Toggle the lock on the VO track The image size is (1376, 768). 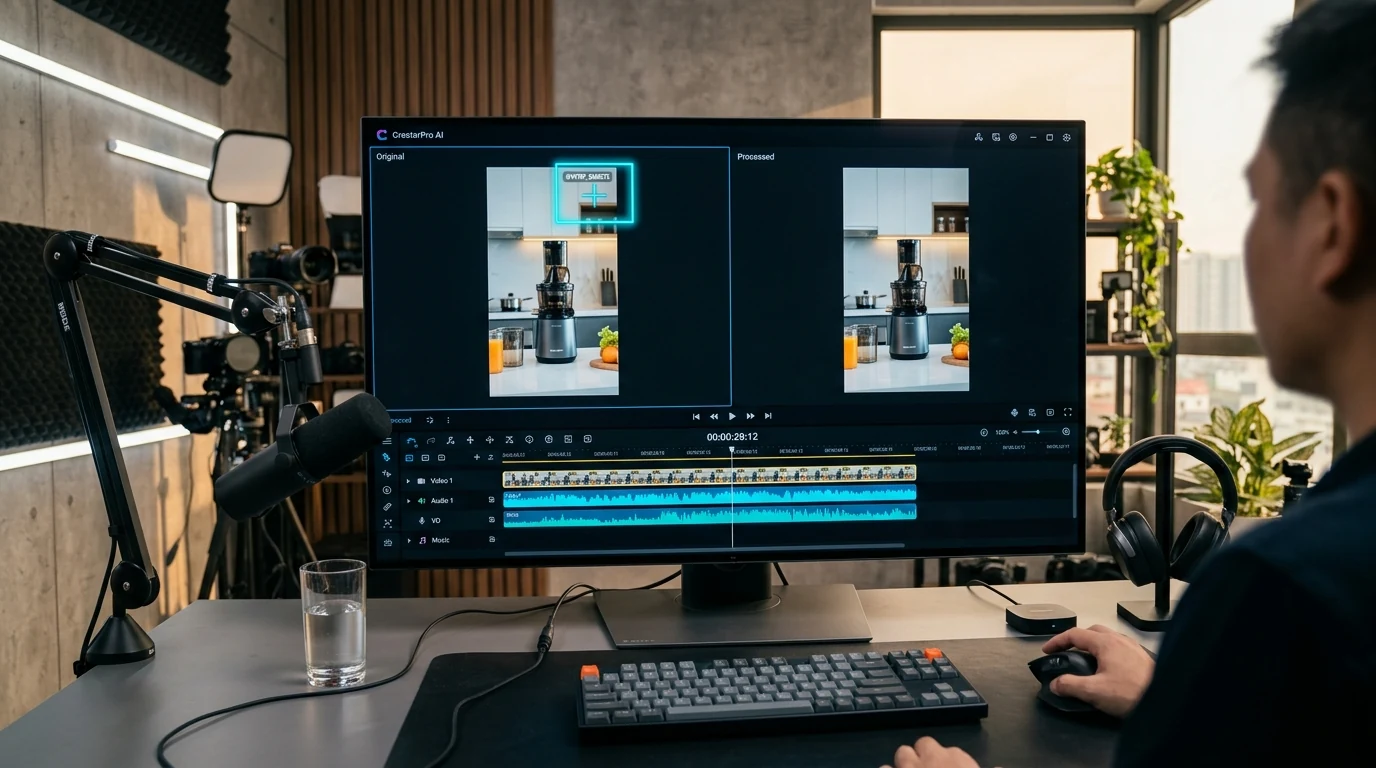(492, 520)
